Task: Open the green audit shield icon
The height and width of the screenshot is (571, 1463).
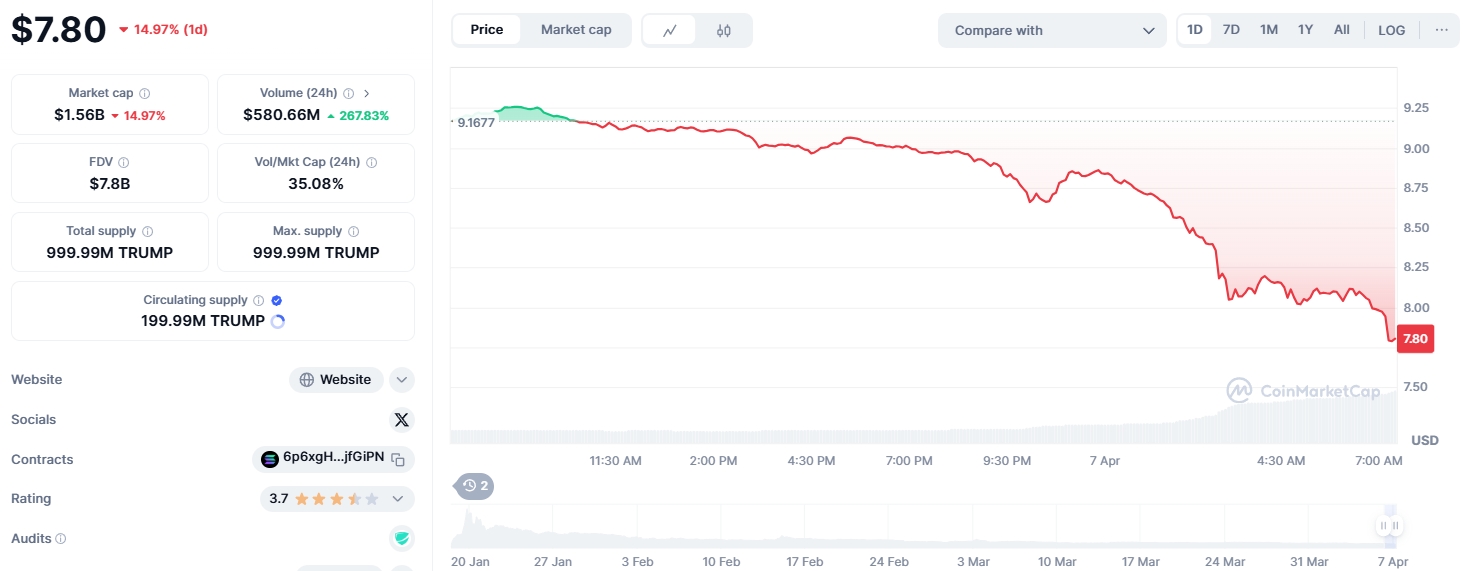Action: (x=402, y=539)
